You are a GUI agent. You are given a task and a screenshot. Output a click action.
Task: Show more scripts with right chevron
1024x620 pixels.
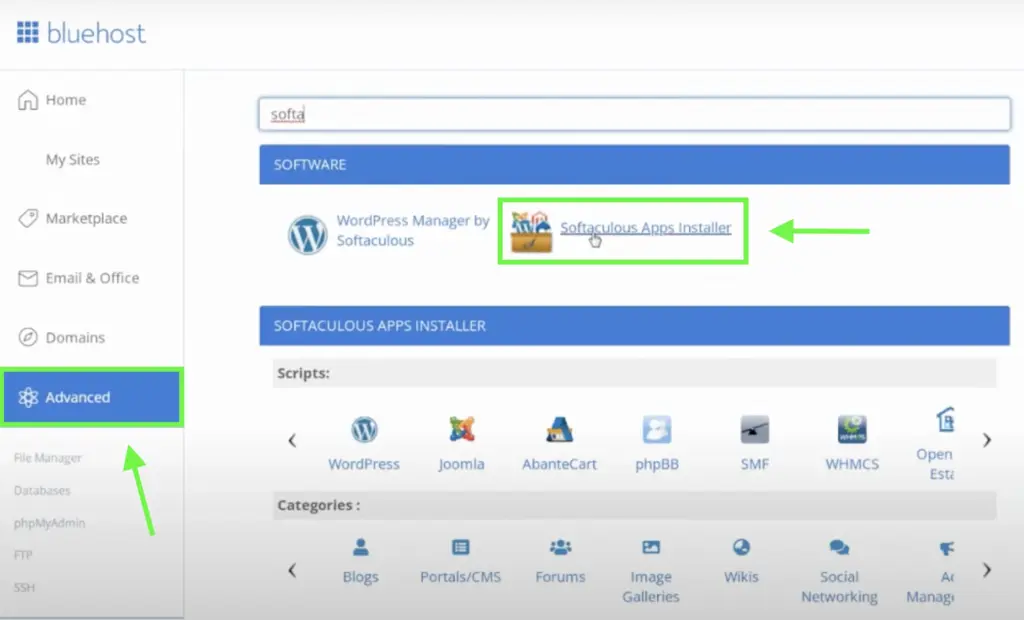[x=987, y=440]
